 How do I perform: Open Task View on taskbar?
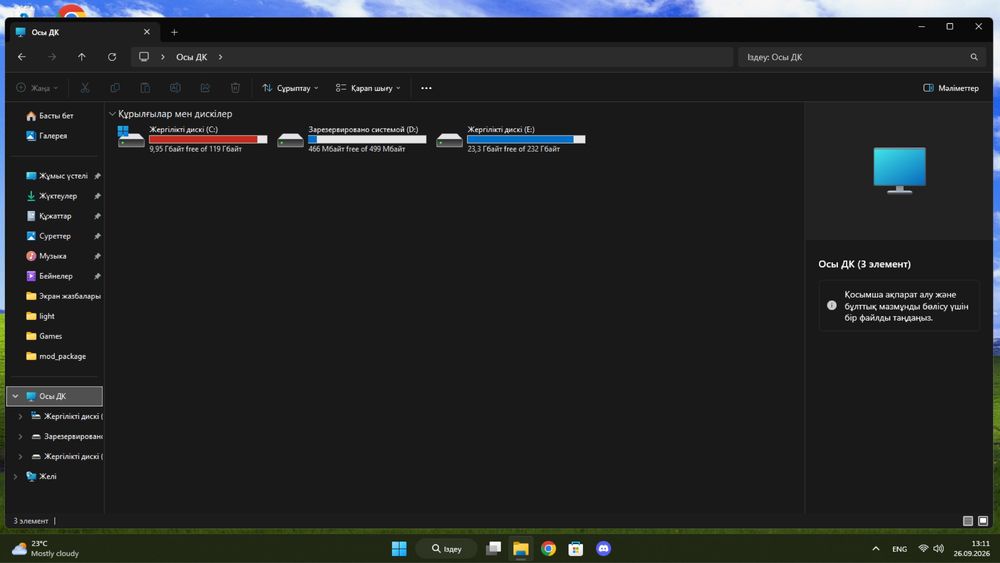[493, 548]
